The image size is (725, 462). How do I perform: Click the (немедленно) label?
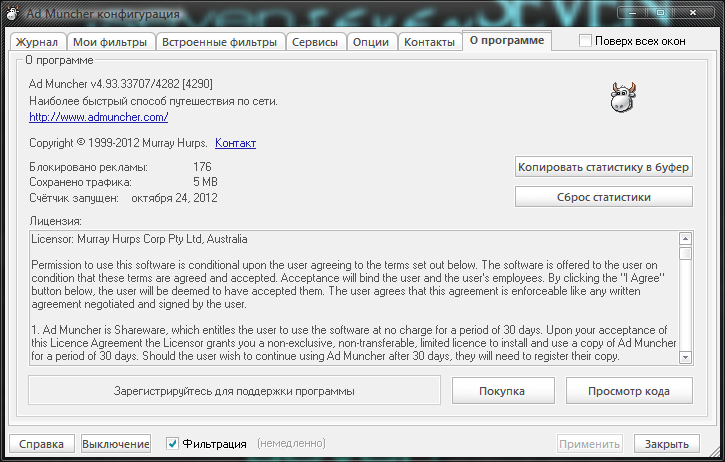point(291,444)
